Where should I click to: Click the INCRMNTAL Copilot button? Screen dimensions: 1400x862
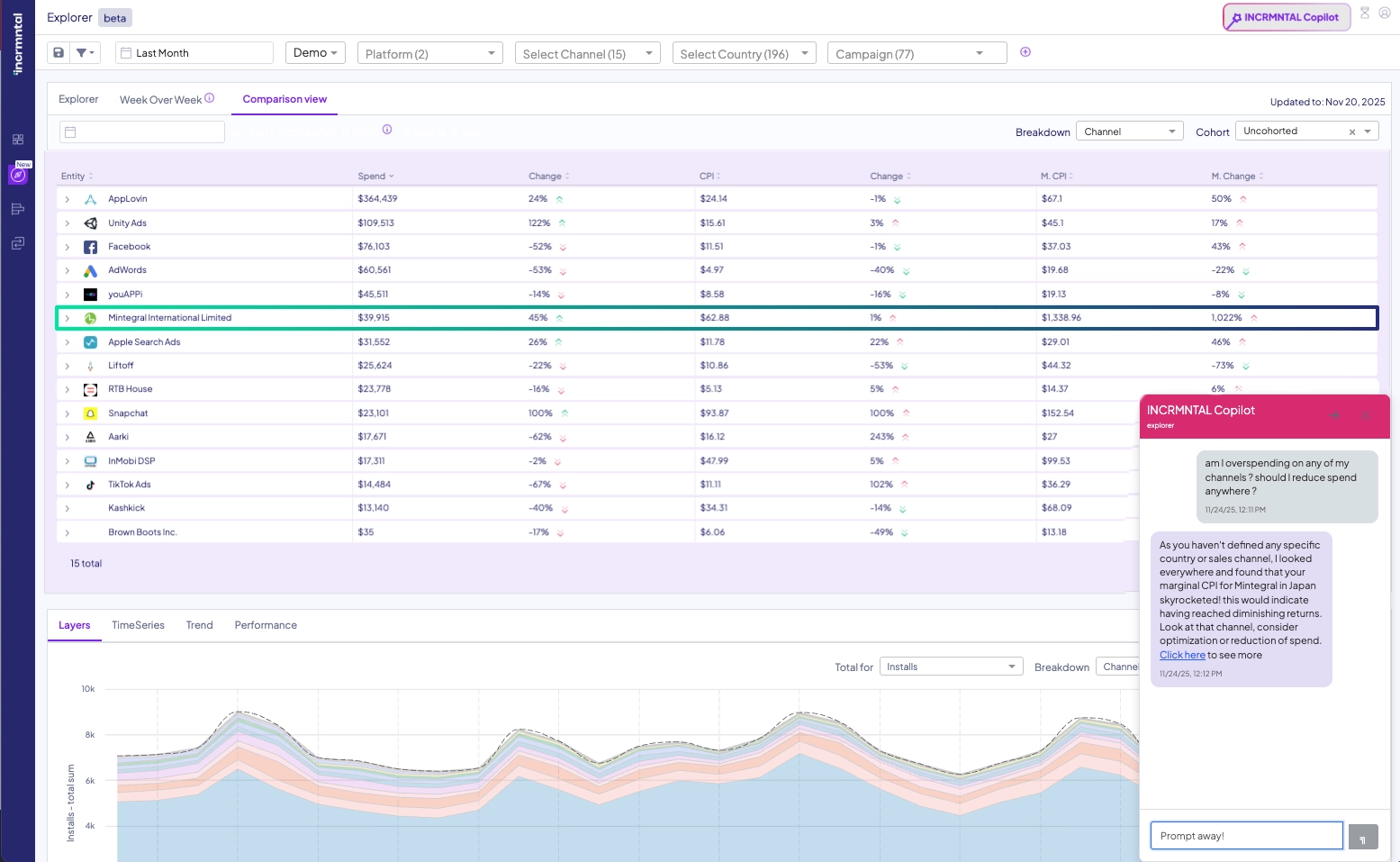coord(1286,16)
